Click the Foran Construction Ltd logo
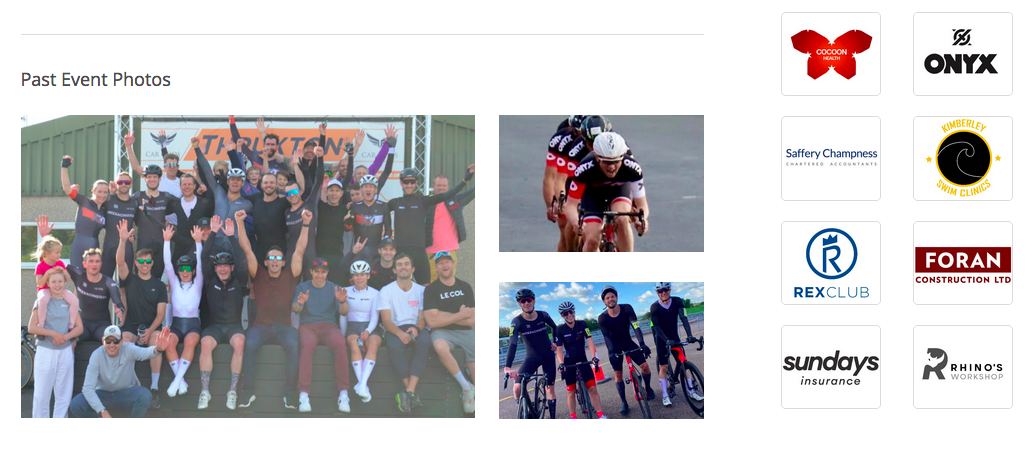 pos(962,263)
